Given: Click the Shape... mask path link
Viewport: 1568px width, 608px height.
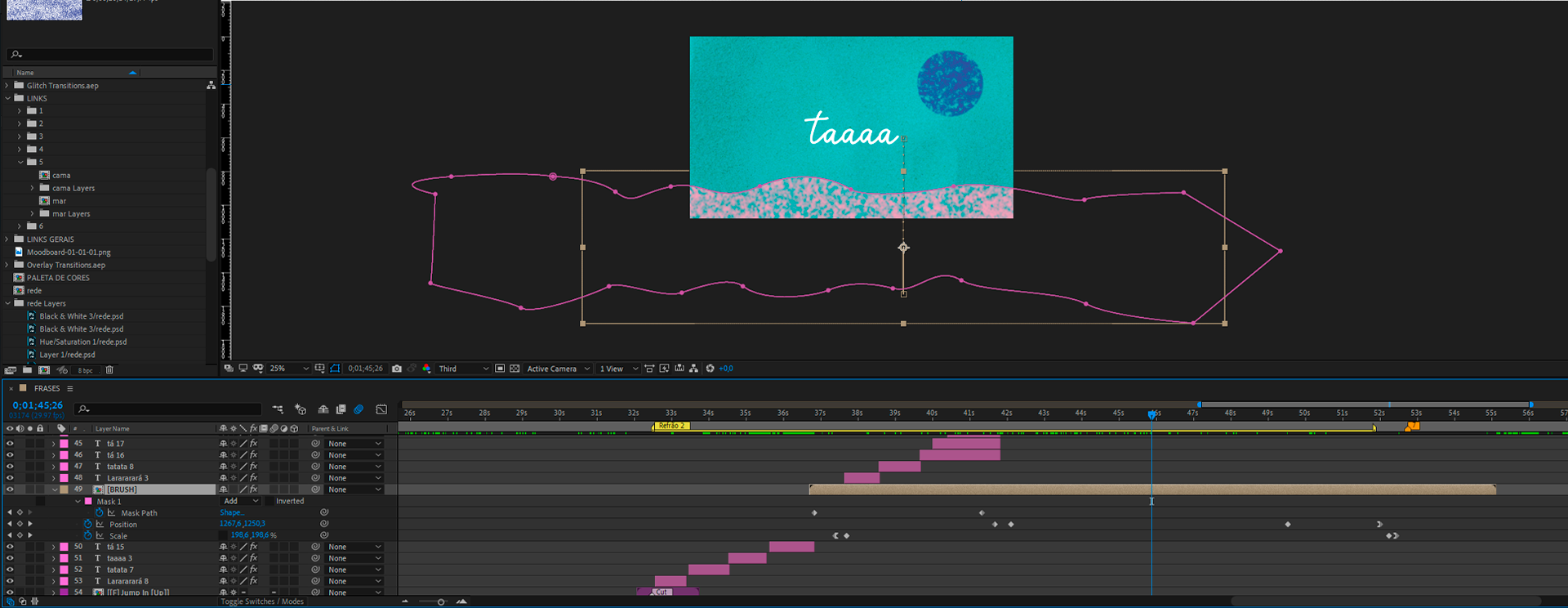Looking at the screenshot, I should (231, 512).
